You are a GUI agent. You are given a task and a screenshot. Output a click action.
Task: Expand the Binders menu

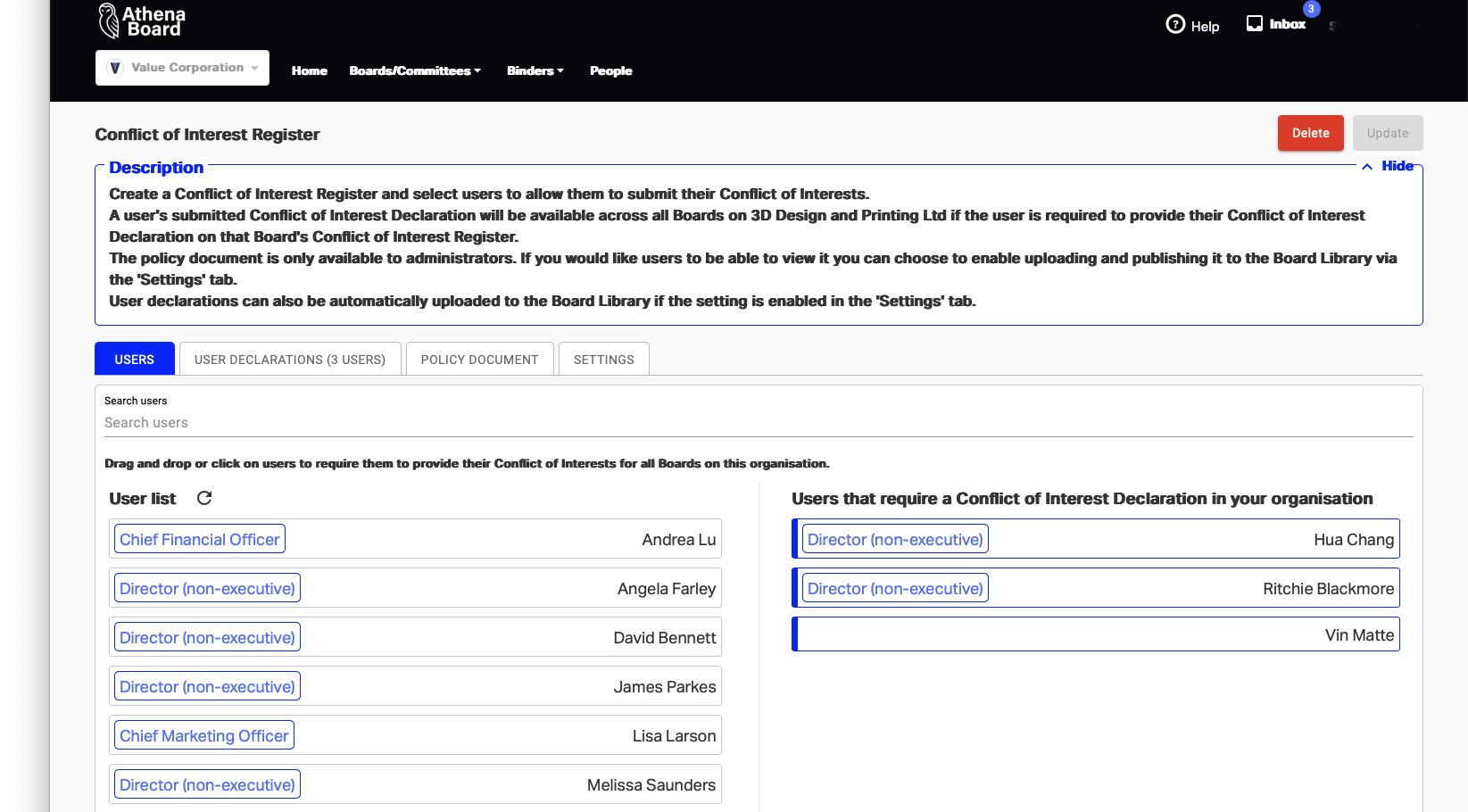[535, 70]
